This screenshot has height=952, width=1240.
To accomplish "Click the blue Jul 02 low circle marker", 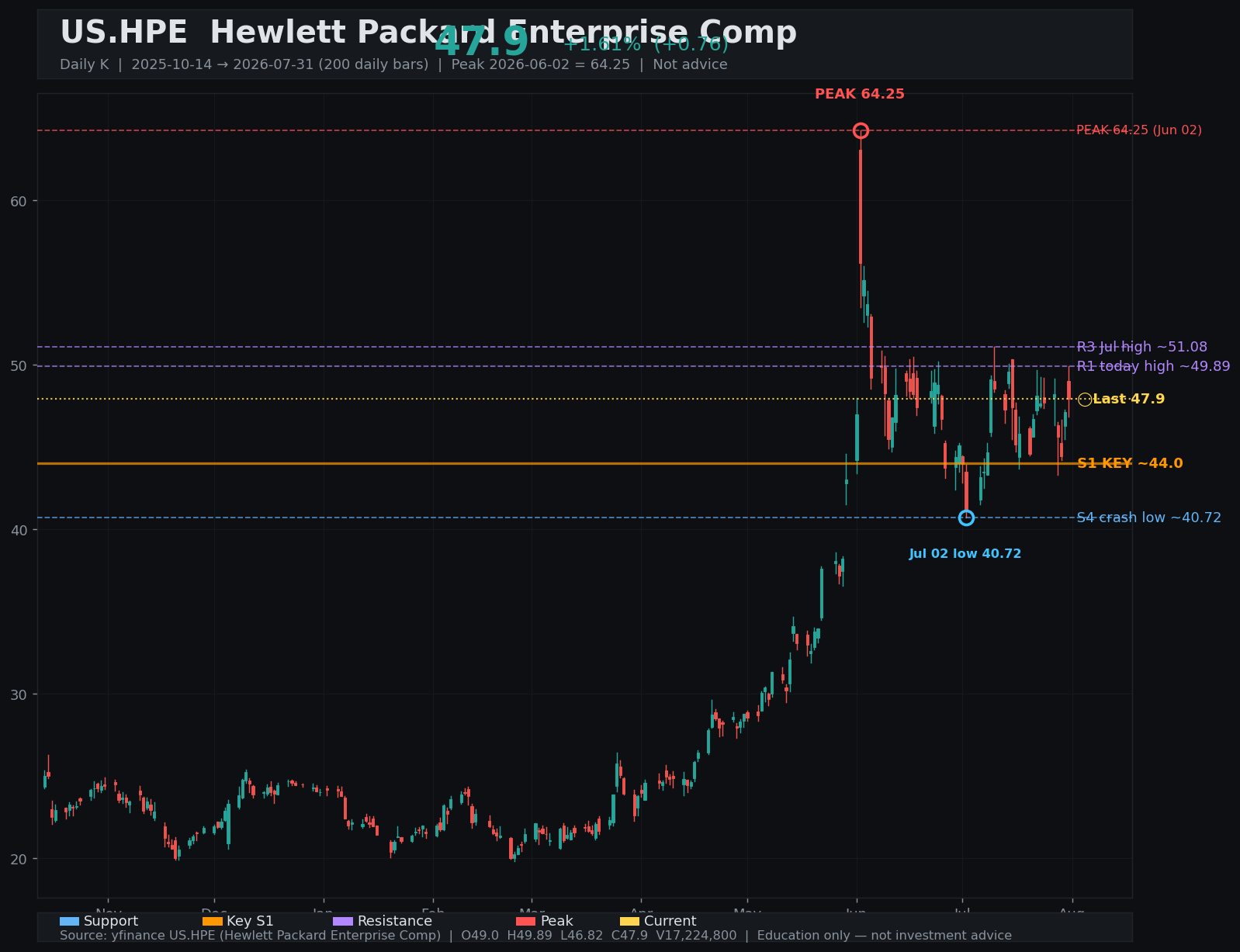I will 966,518.
